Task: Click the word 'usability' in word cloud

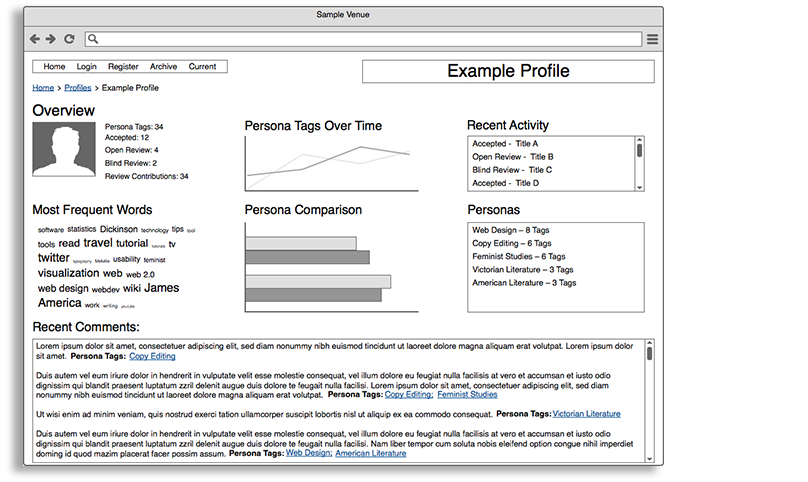Action: tap(126, 259)
